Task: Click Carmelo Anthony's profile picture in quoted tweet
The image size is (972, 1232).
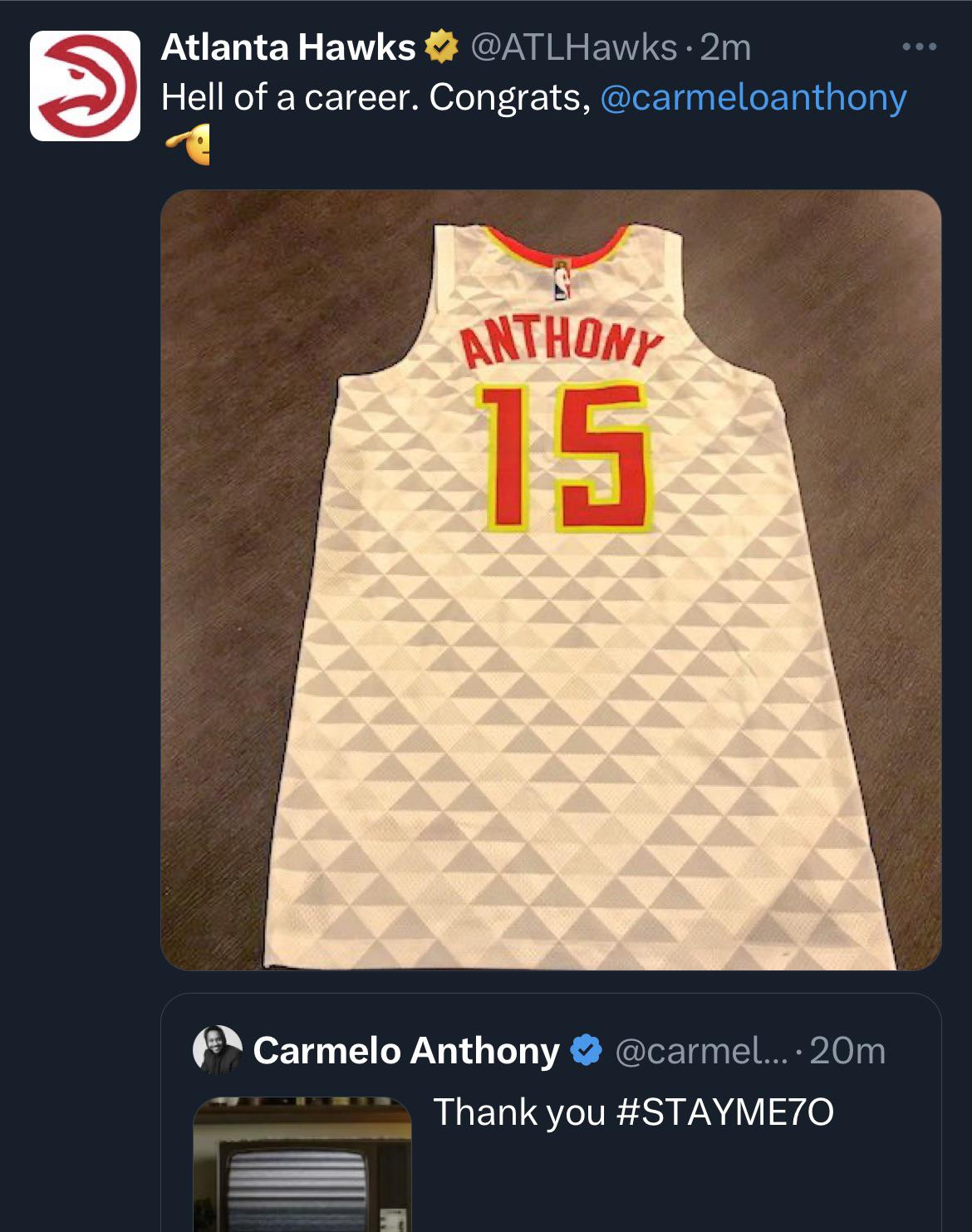Action: click(217, 1050)
